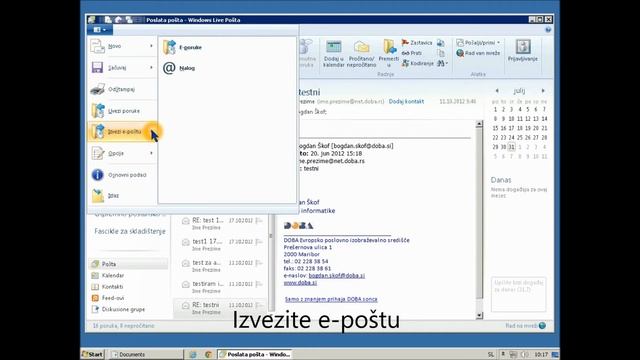
Task: Switch to Documents taskbar button
Action: tap(146, 354)
